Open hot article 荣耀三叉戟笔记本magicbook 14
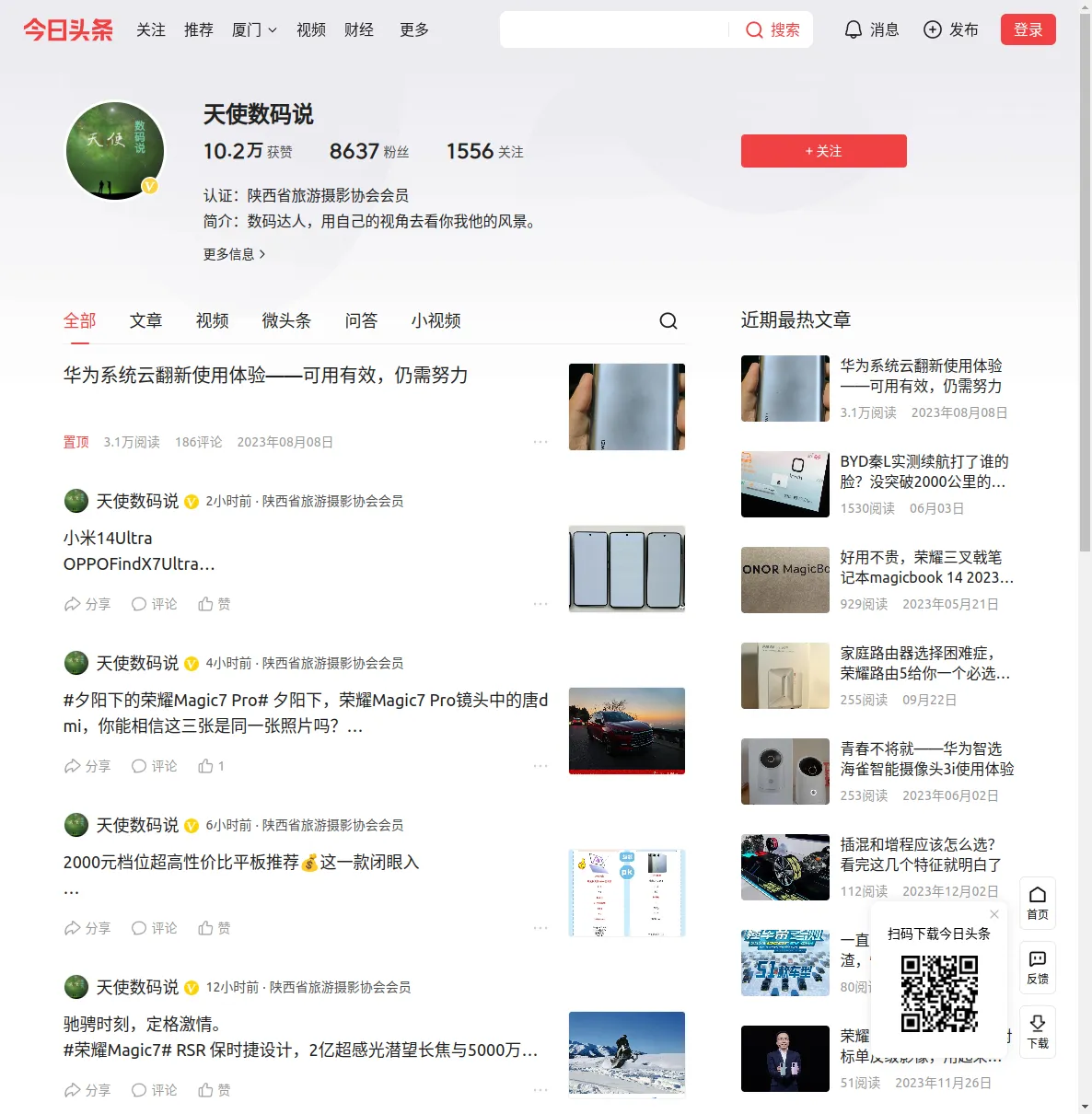1092x1114 pixels. [x=927, y=567]
